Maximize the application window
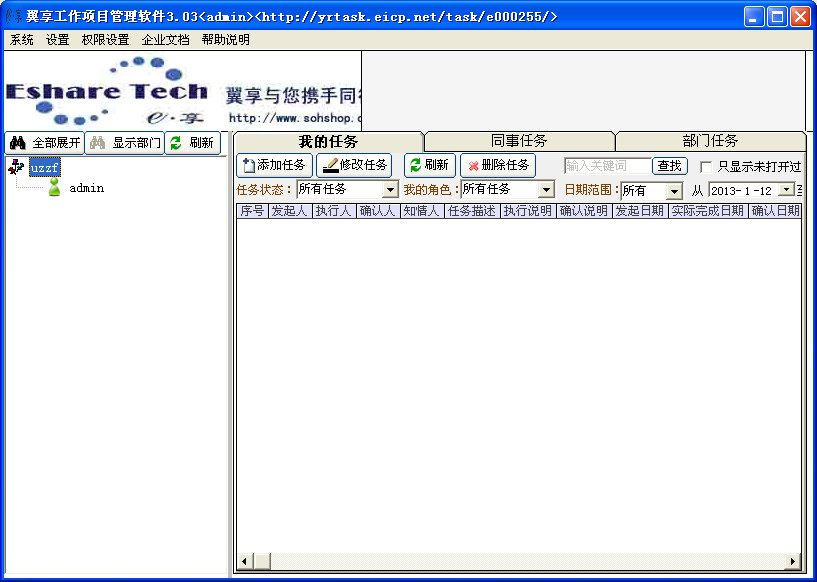The width and height of the screenshot is (817, 582). [x=777, y=17]
